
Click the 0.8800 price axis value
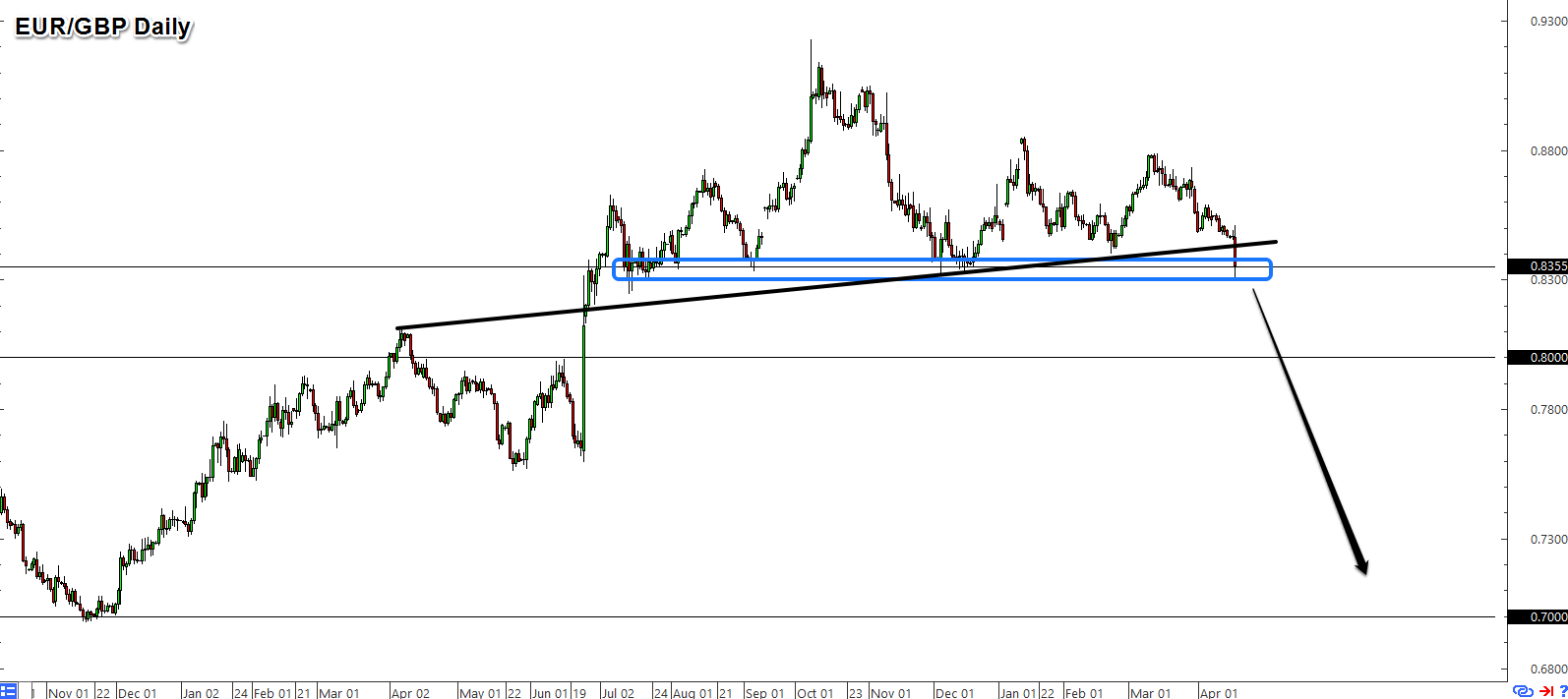(1549, 150)
